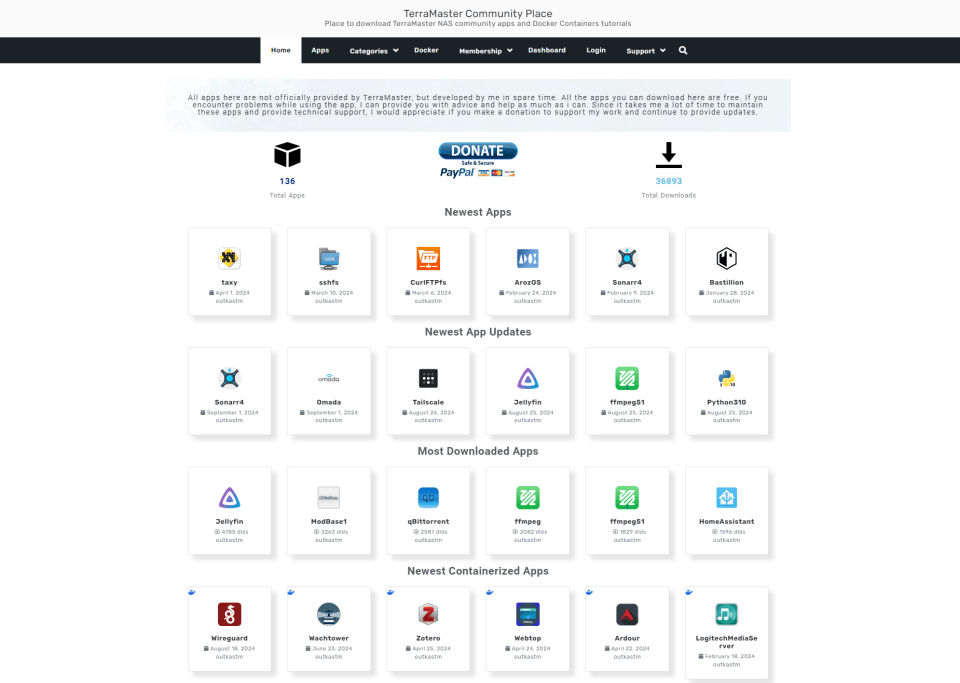Screen dimensions: 960x683
Task: Click the Most Downloaded Apps heading
Action: pyautogui.click(x=478, y=451)
